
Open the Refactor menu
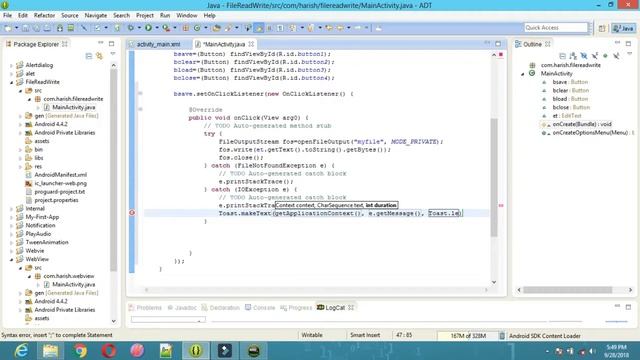tap(44, 16)
